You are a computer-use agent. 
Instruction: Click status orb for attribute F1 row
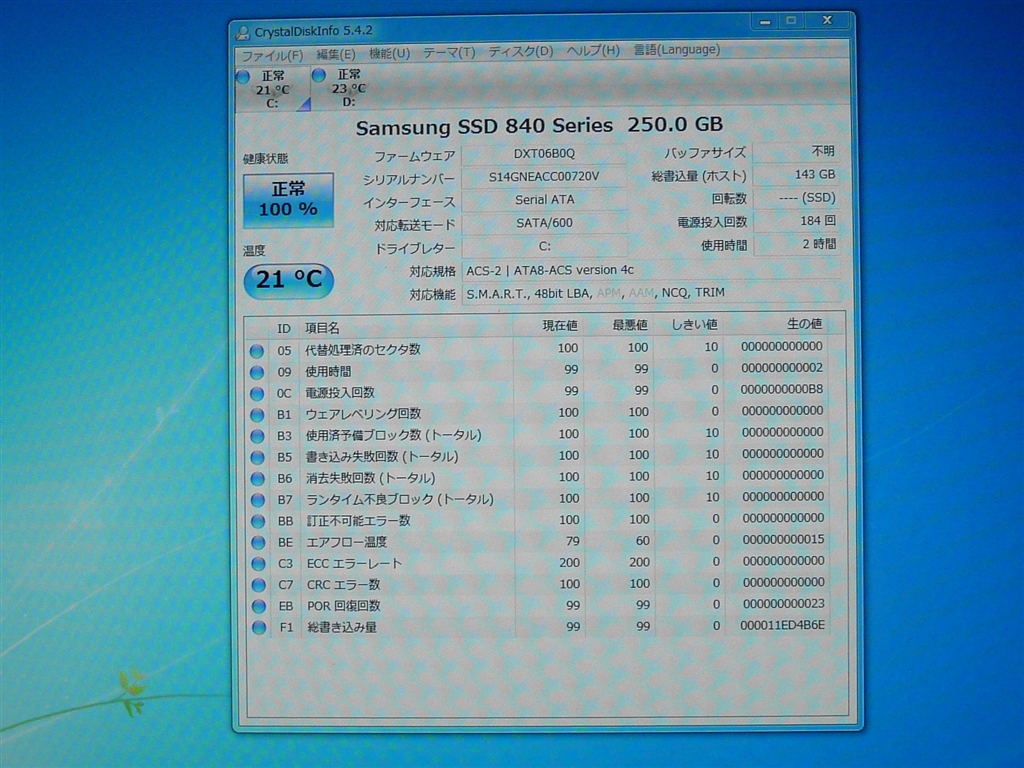(x=259, y=627)
